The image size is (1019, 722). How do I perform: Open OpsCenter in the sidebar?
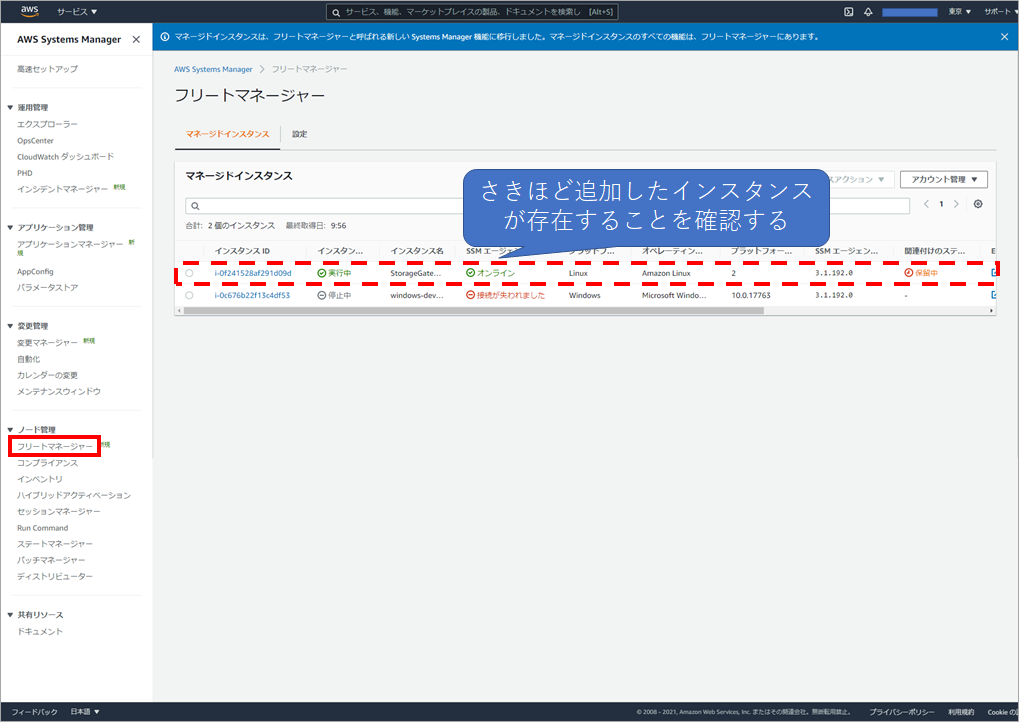point(36,140)
